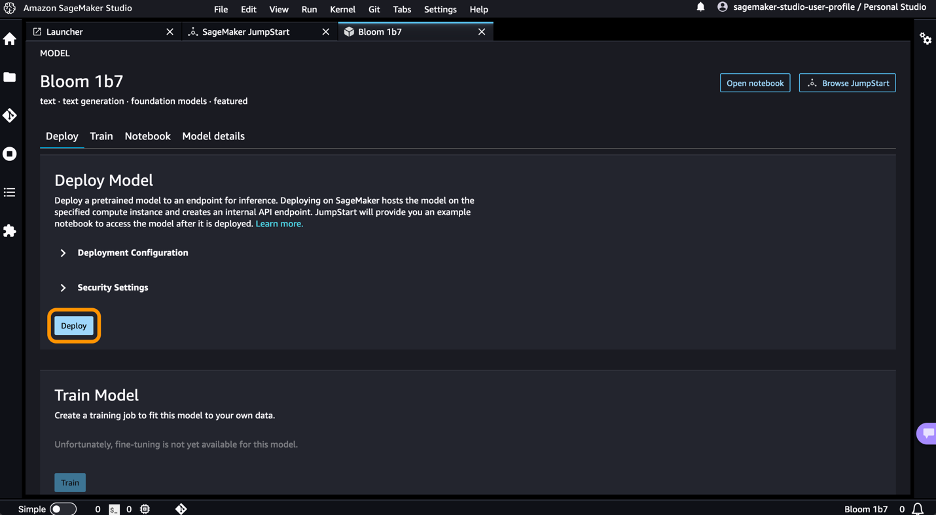Screen dimensions: 936x516
Task: Click the status bar kernel chip icon
Action: (144, 509)
